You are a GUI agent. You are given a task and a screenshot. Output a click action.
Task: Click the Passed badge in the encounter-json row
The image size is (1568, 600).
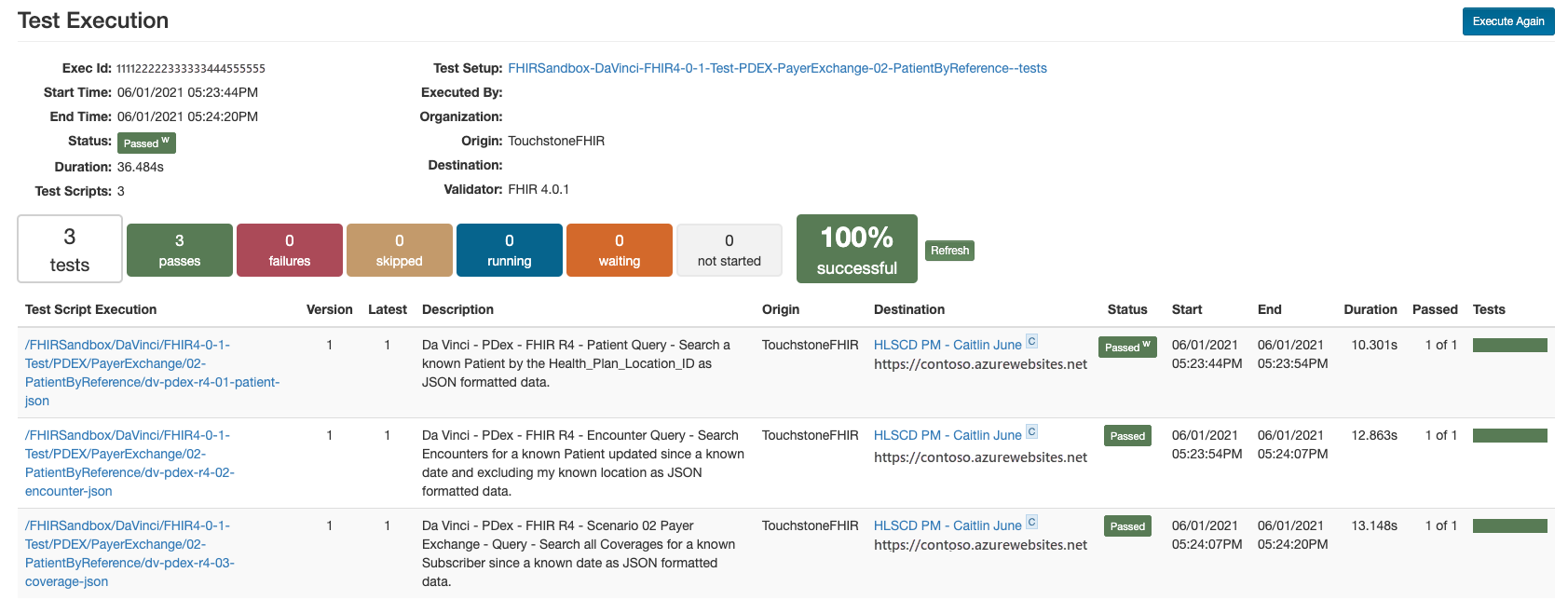coord(1127,436)
